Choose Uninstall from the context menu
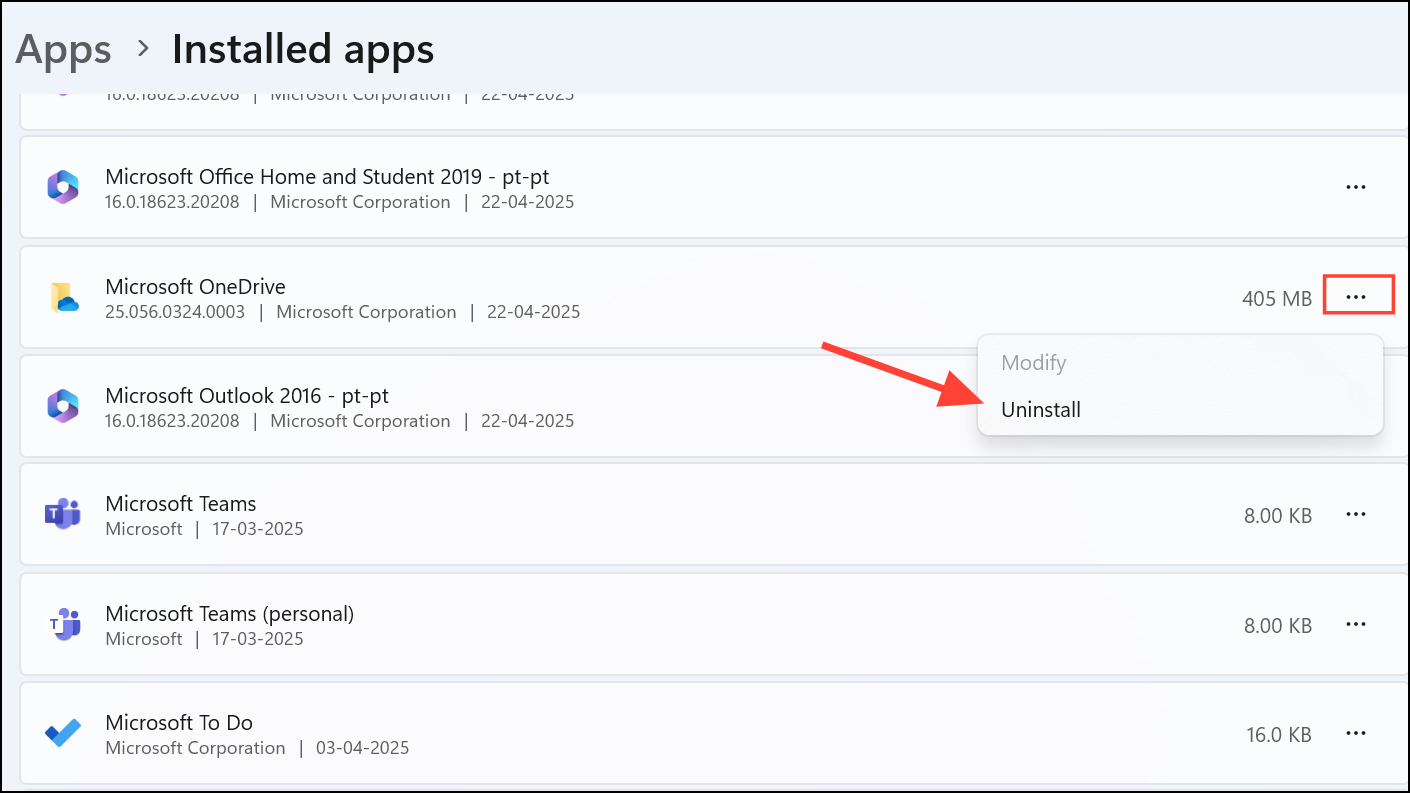Viewport: 1410px width, 793px height. 1041,409
